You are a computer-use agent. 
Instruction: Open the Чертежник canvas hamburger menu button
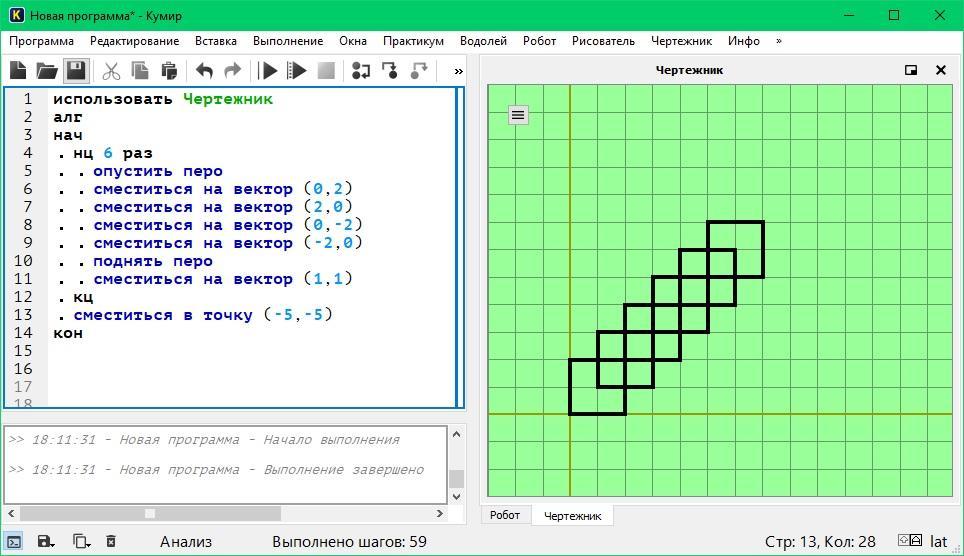(x=517, y=115)
